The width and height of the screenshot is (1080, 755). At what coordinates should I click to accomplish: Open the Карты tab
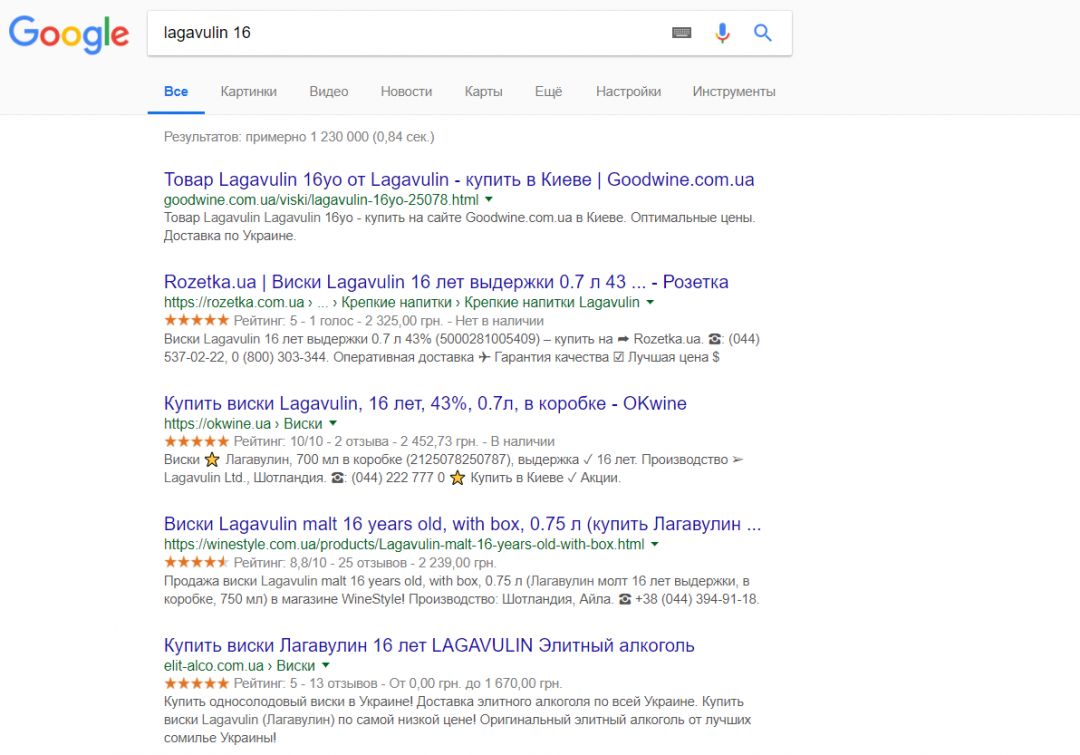click(x=484, y=92)
